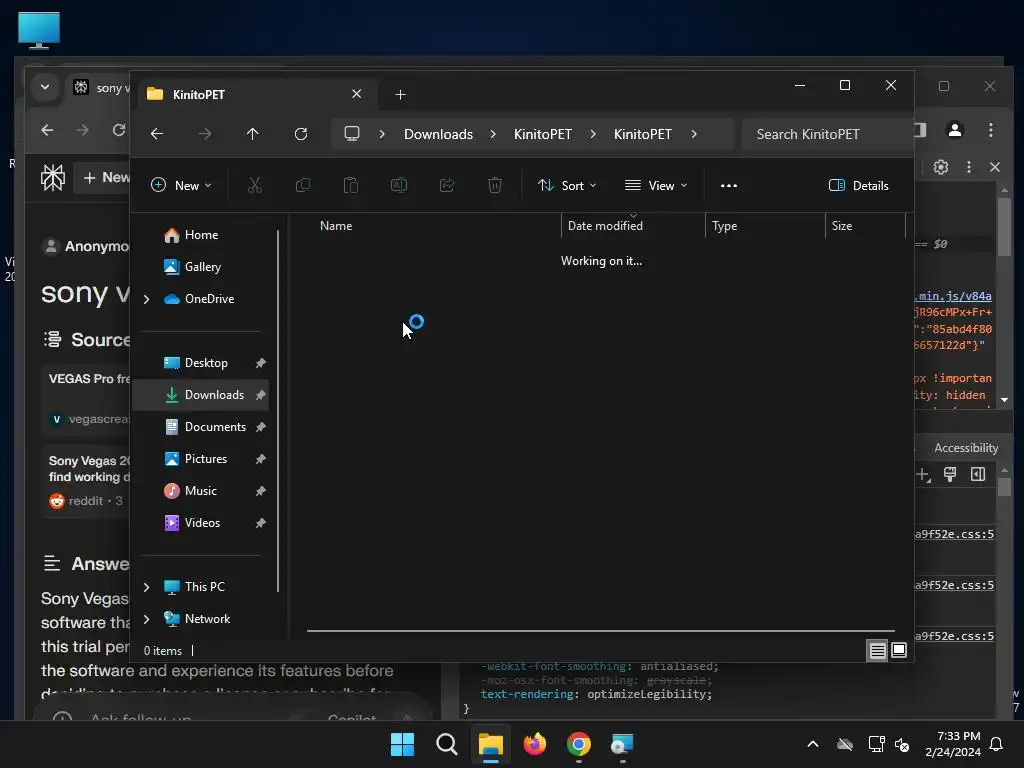Sort by Name column header
1024x768 pixels.
(x=434, y=226)
